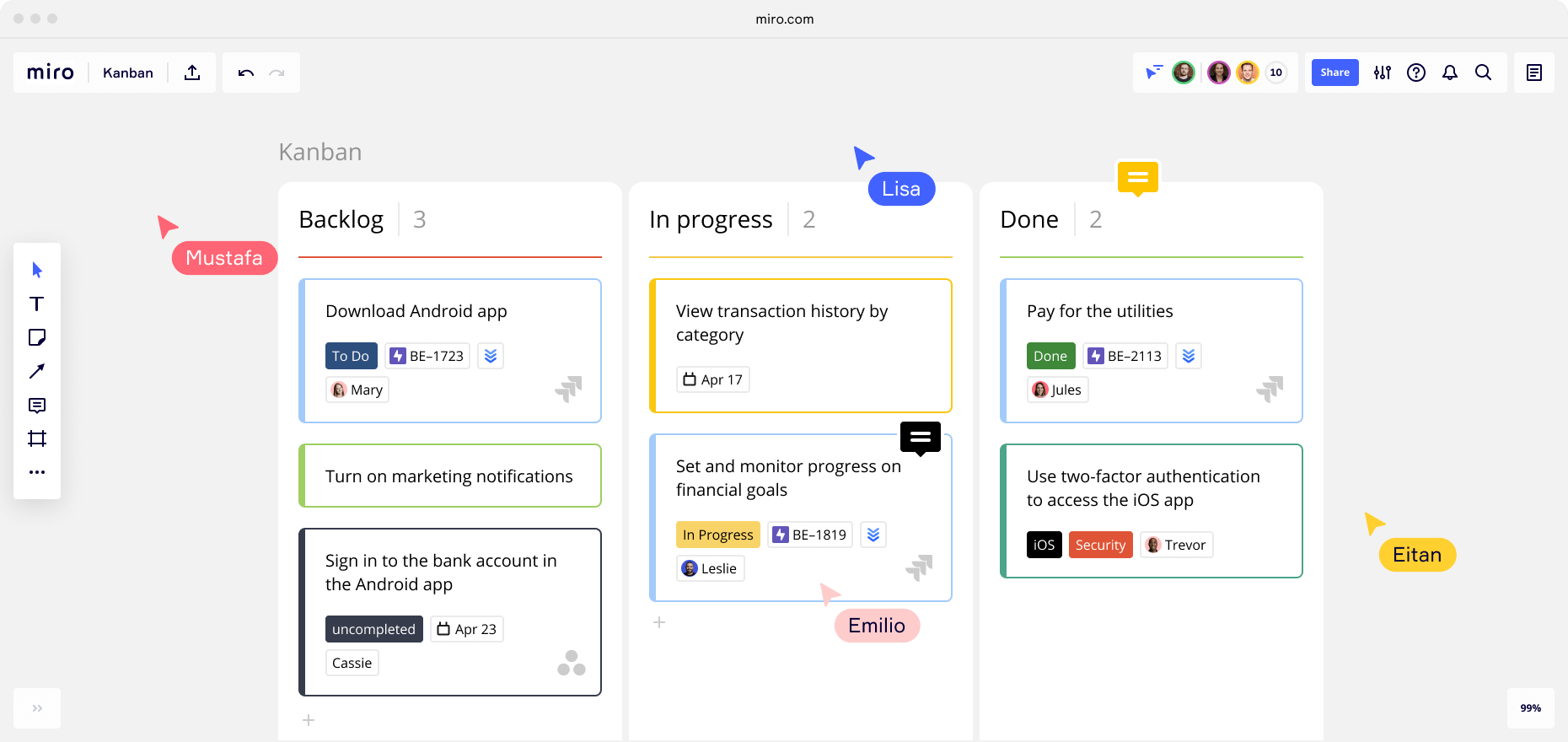Viewport: 1568px width, 742px height.
Task: Expand the bottom-left collapsed panel arrows
Action: tap(37, 708)
